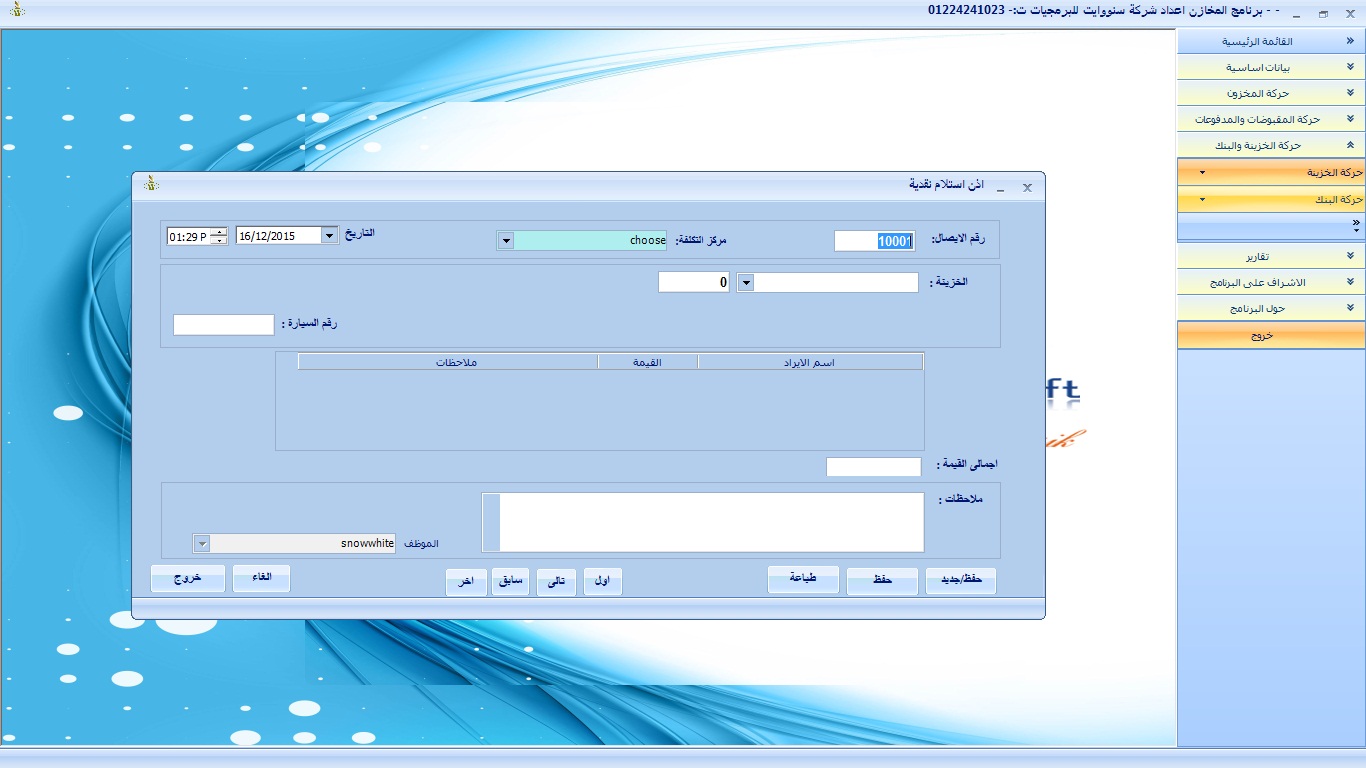Click the double-arrow icon below حركة البنك
This screenshot has width=1366, height=768.
coord(1355,223)
